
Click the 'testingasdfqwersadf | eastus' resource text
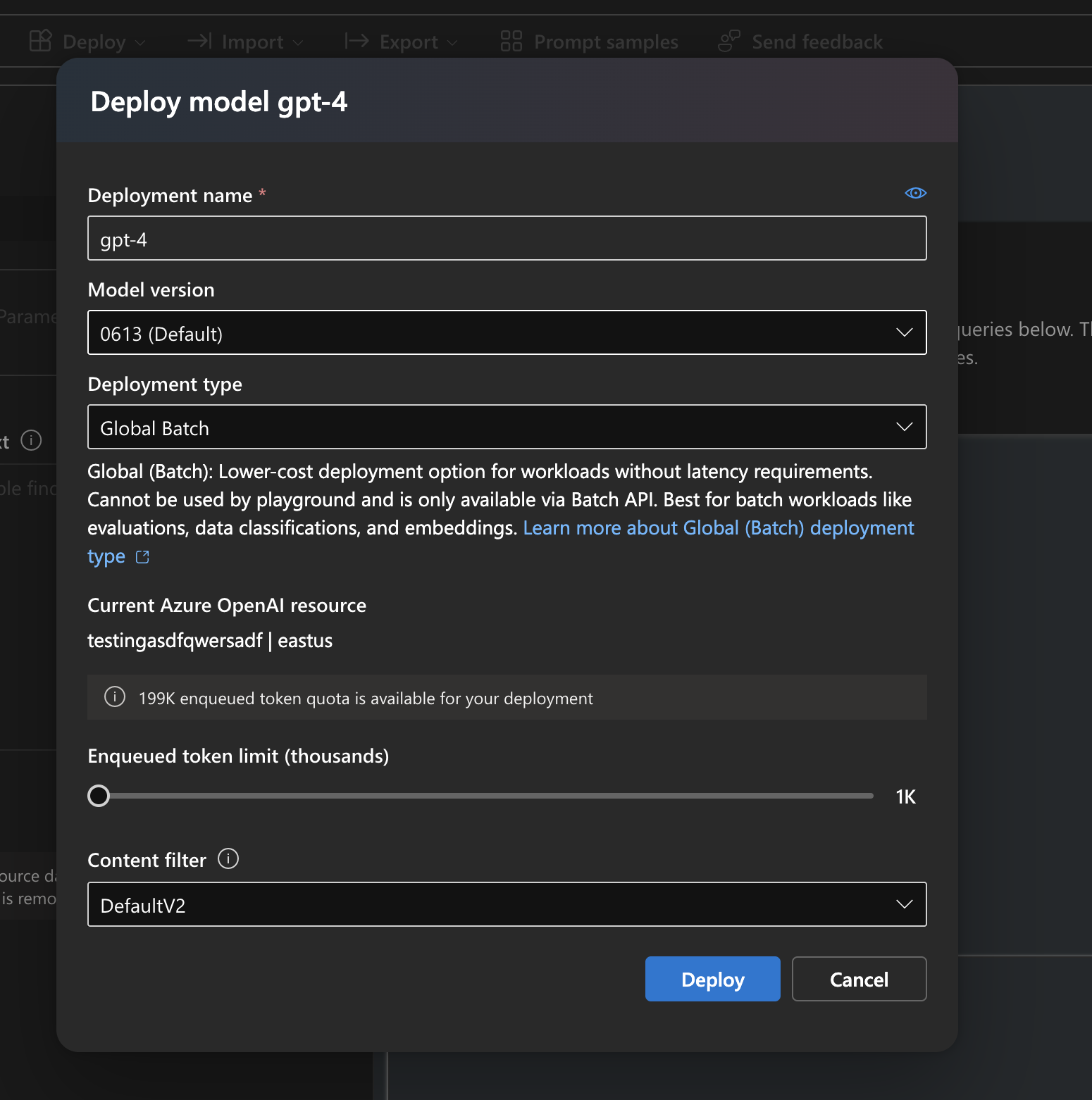210,641
